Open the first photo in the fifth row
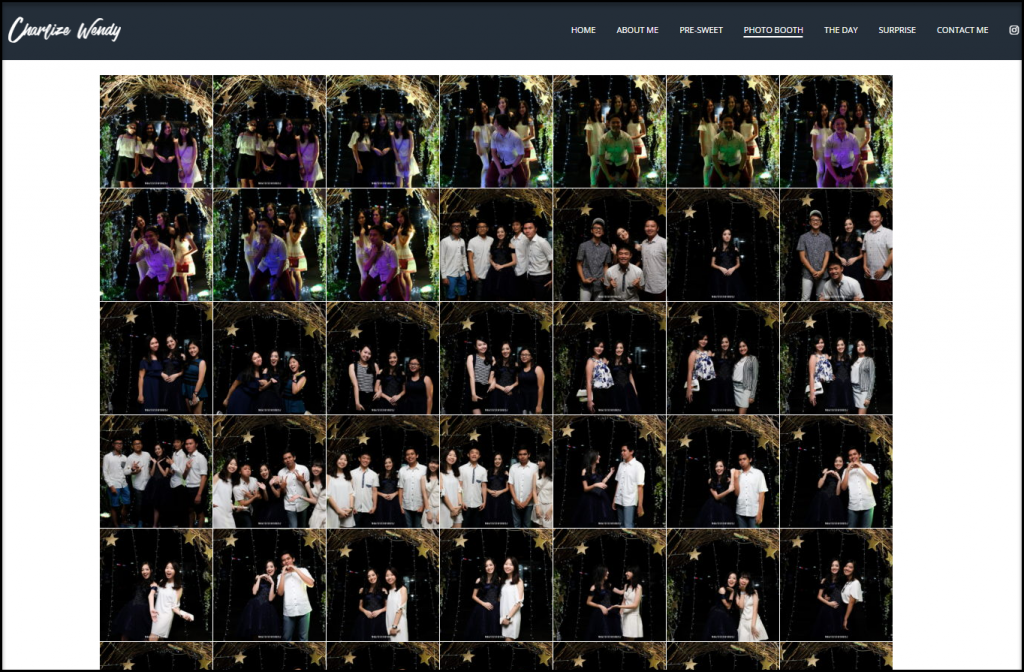The height and width of the screenshot is (672, 1024). click(x=156, y=585)
